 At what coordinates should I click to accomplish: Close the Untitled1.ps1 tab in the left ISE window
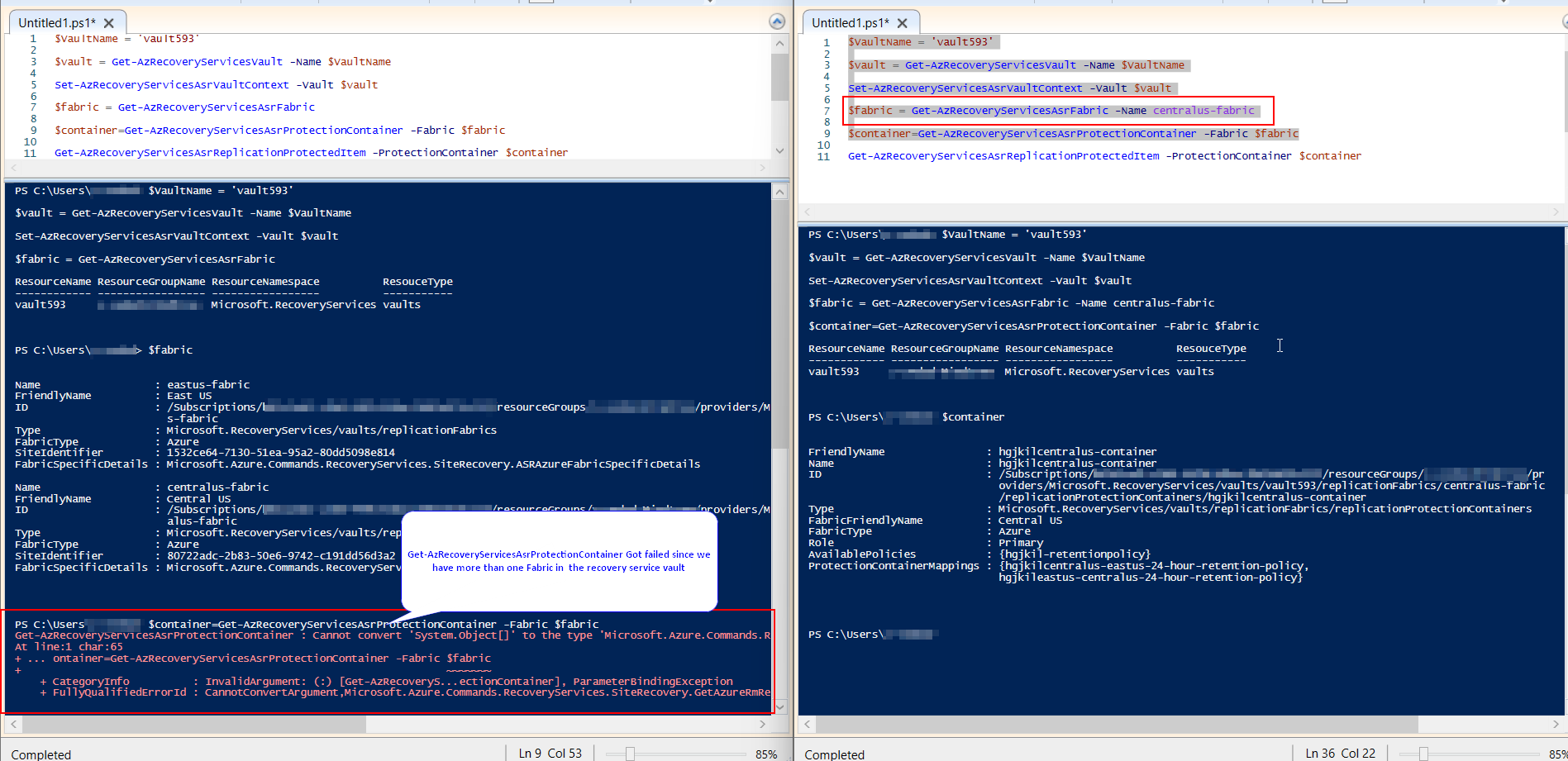(x=108, y=23)
